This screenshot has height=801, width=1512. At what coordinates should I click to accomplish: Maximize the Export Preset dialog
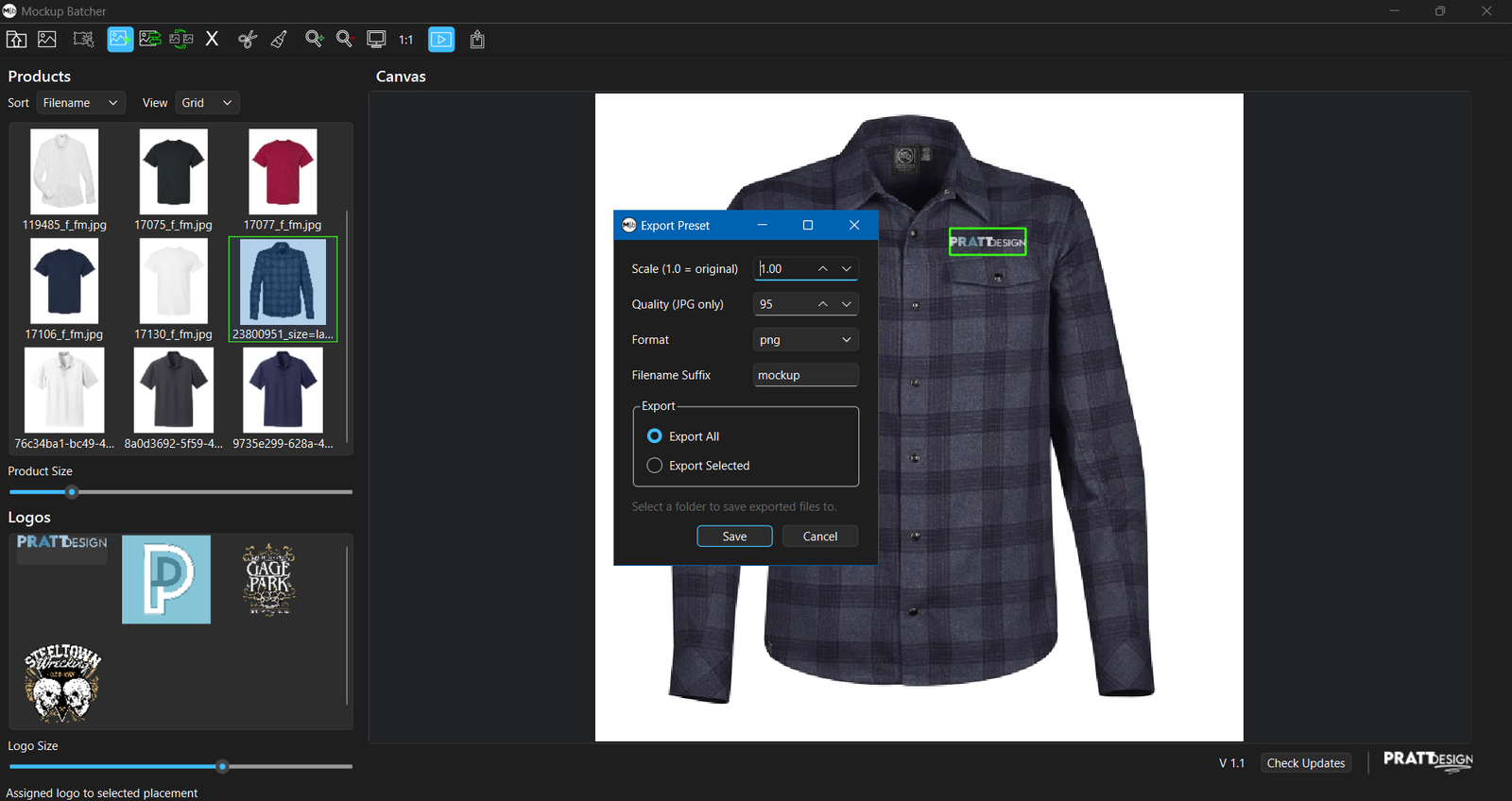[808, 225]
